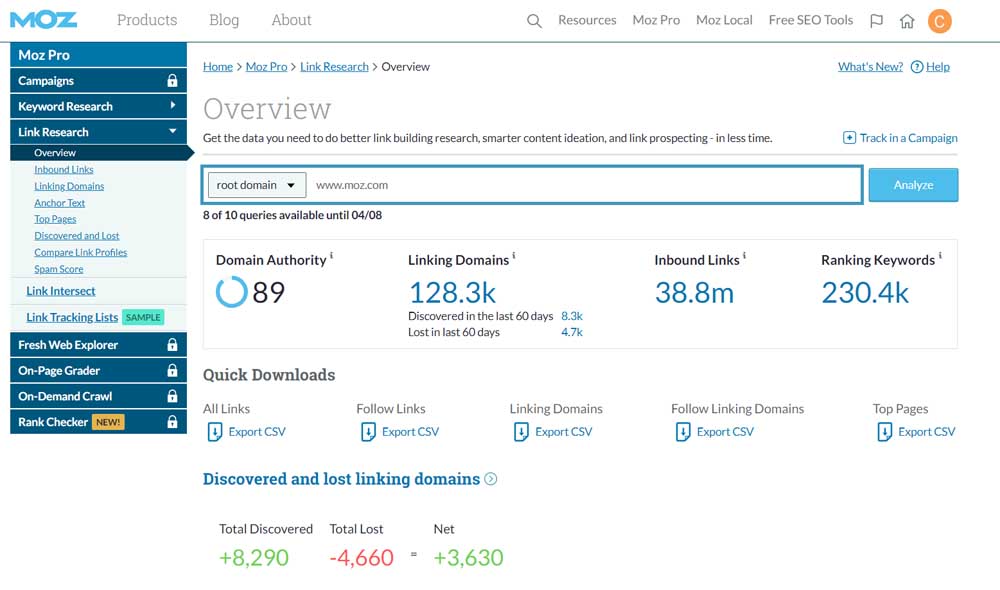Click the Domain Authority info icon

tap(331, 256)
